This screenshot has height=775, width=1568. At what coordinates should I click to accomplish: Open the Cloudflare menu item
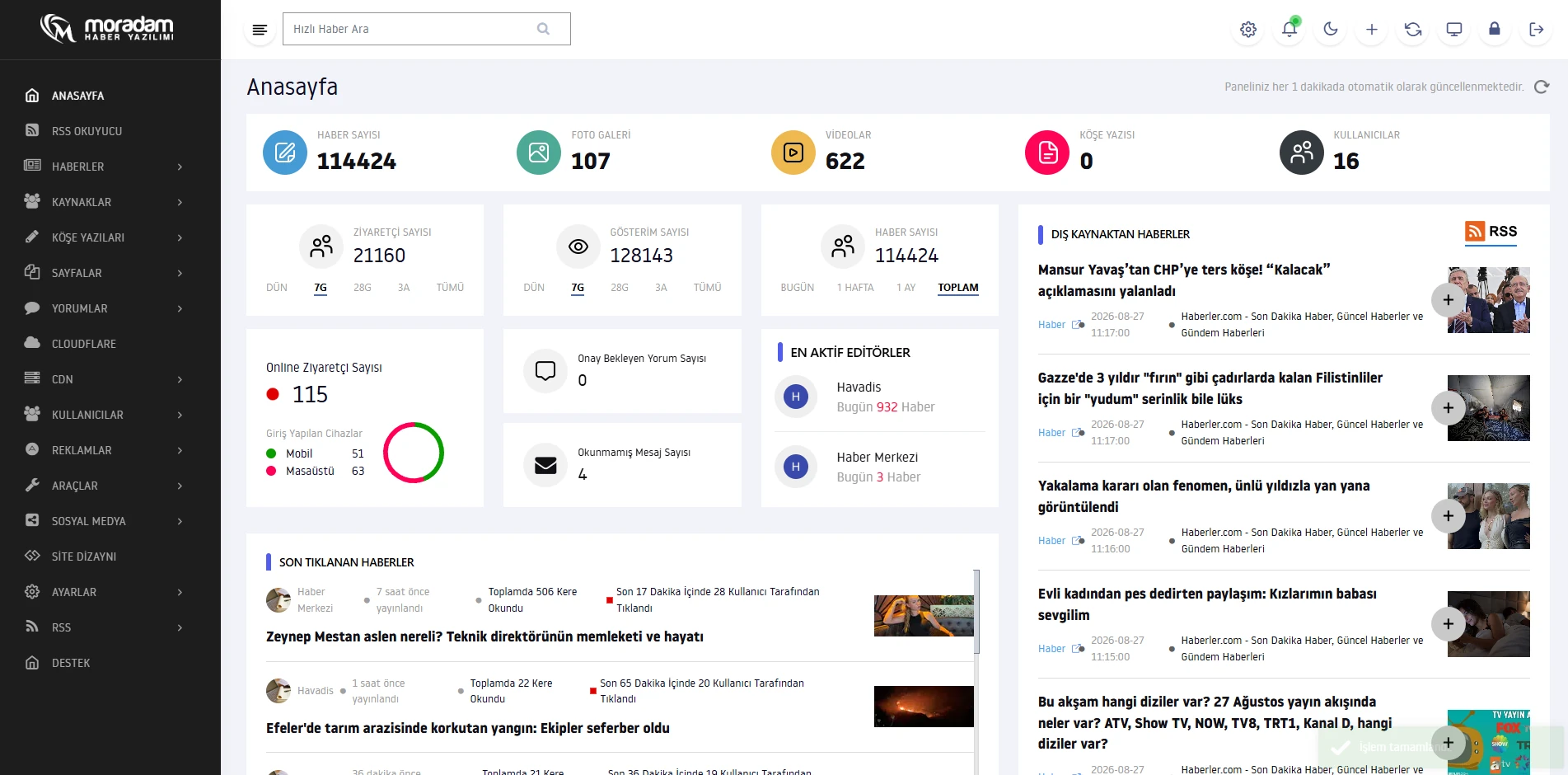tap(110, 344)
